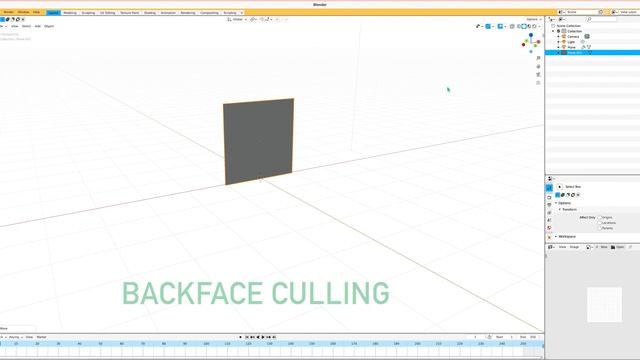
Task: Open the Global transform orientation dropdown
Action: coord(237,19)
